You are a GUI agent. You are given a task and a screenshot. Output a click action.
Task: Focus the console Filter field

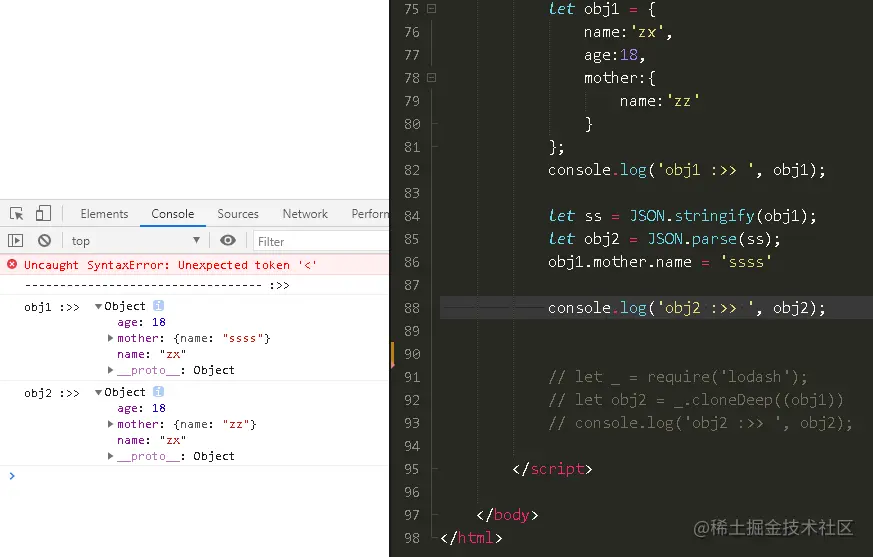321,241
